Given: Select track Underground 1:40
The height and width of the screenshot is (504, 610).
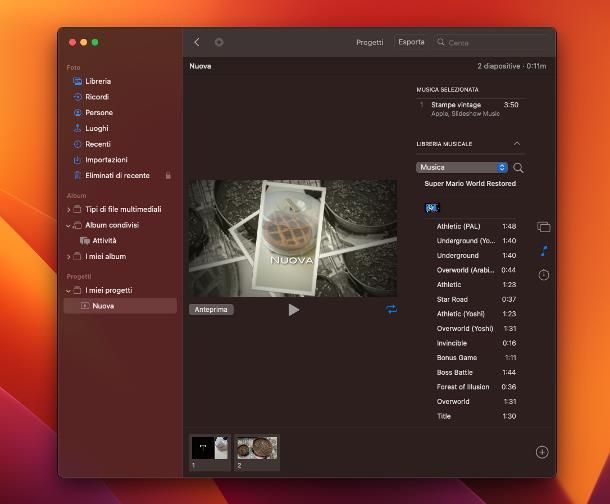Looking at the screenshot, I should click(476, 256).
